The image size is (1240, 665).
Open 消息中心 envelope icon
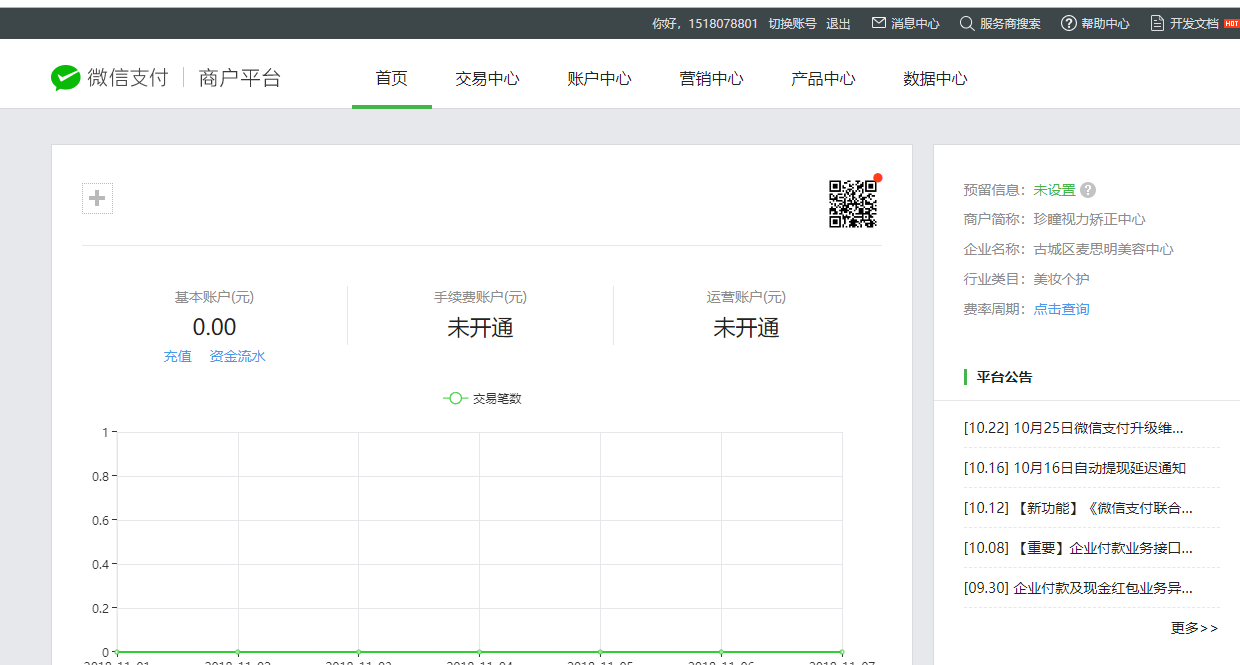click(879, 23)
